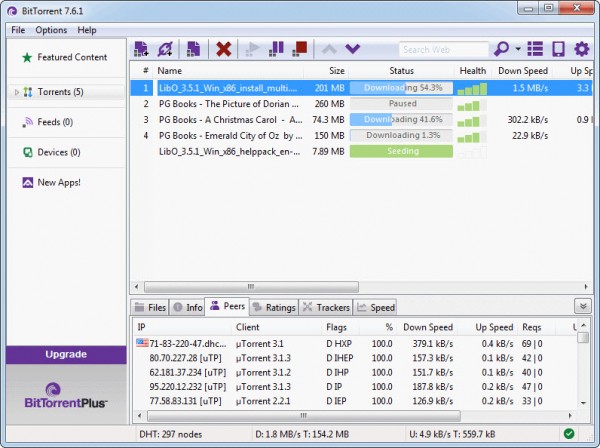Open the File menu
Viewport: 600px width, 448px height.
[x=18, y=30]
